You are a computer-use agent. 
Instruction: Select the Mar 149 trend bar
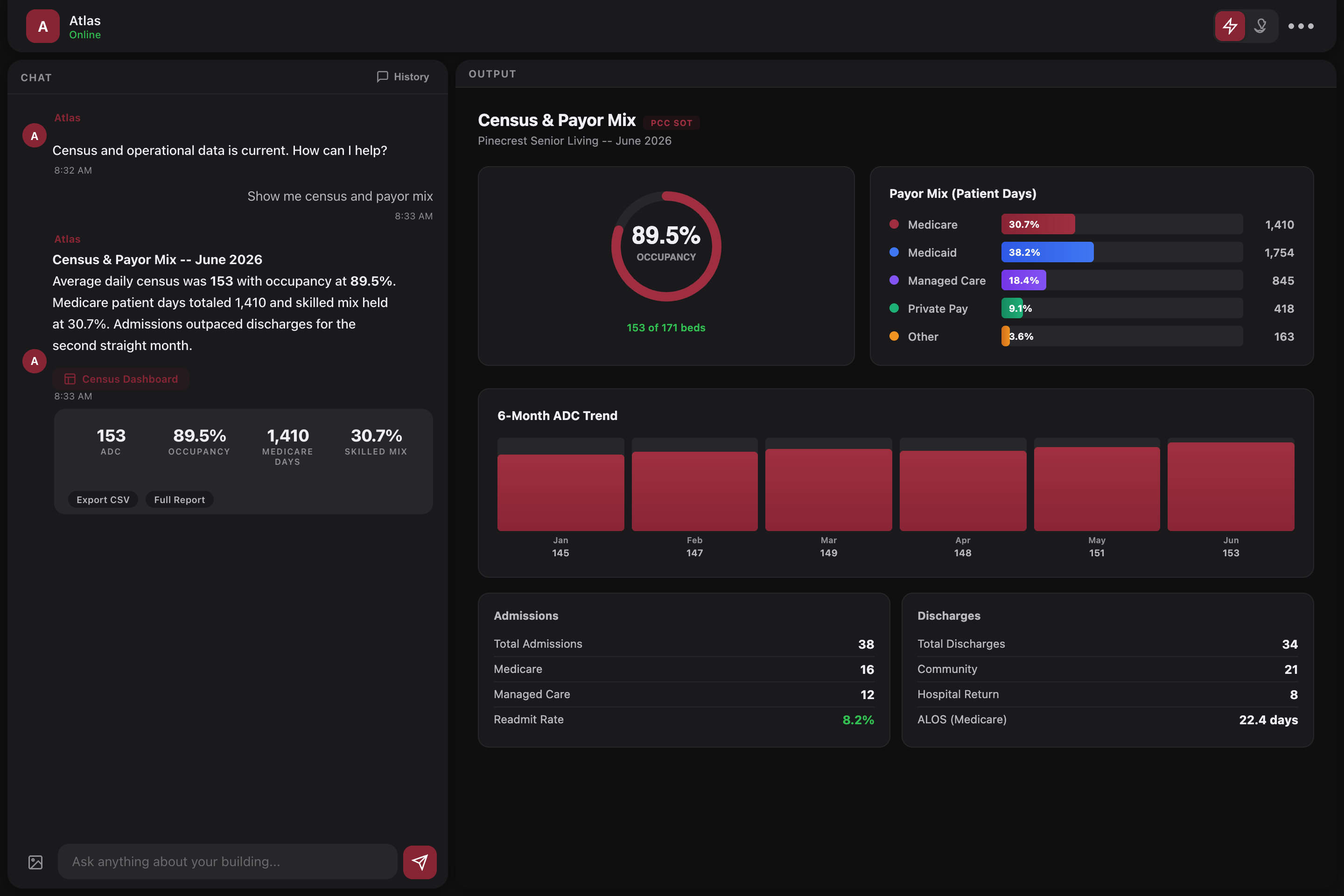pyautogui.click(x=829, y=490)
